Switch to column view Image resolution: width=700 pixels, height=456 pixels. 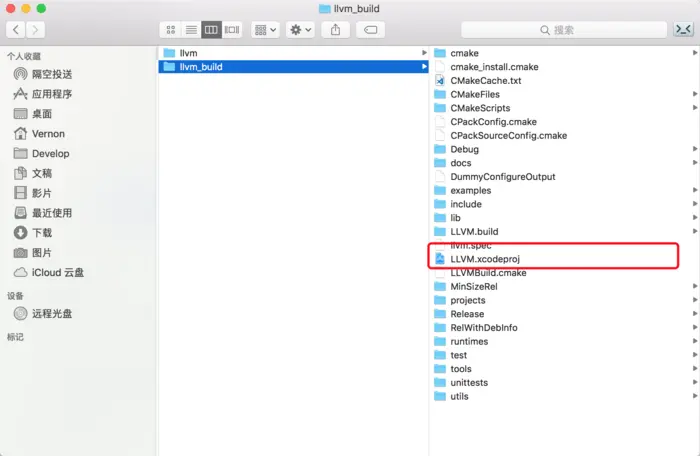[211, 30]
